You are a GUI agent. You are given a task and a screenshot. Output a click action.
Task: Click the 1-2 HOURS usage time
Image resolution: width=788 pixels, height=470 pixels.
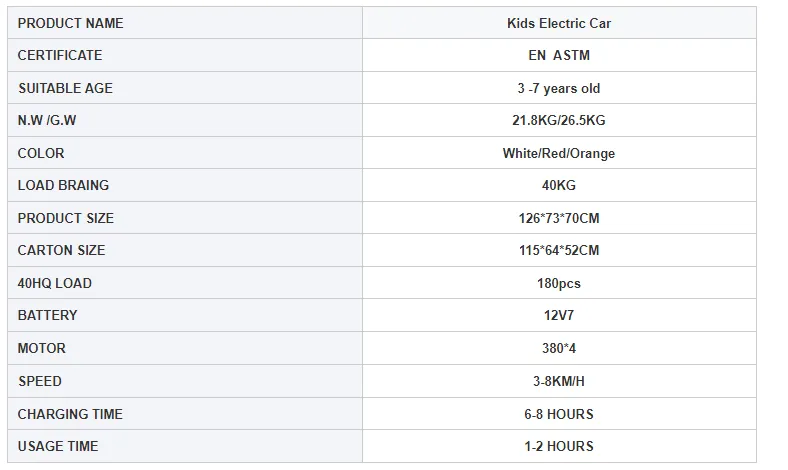pos(558,446)
